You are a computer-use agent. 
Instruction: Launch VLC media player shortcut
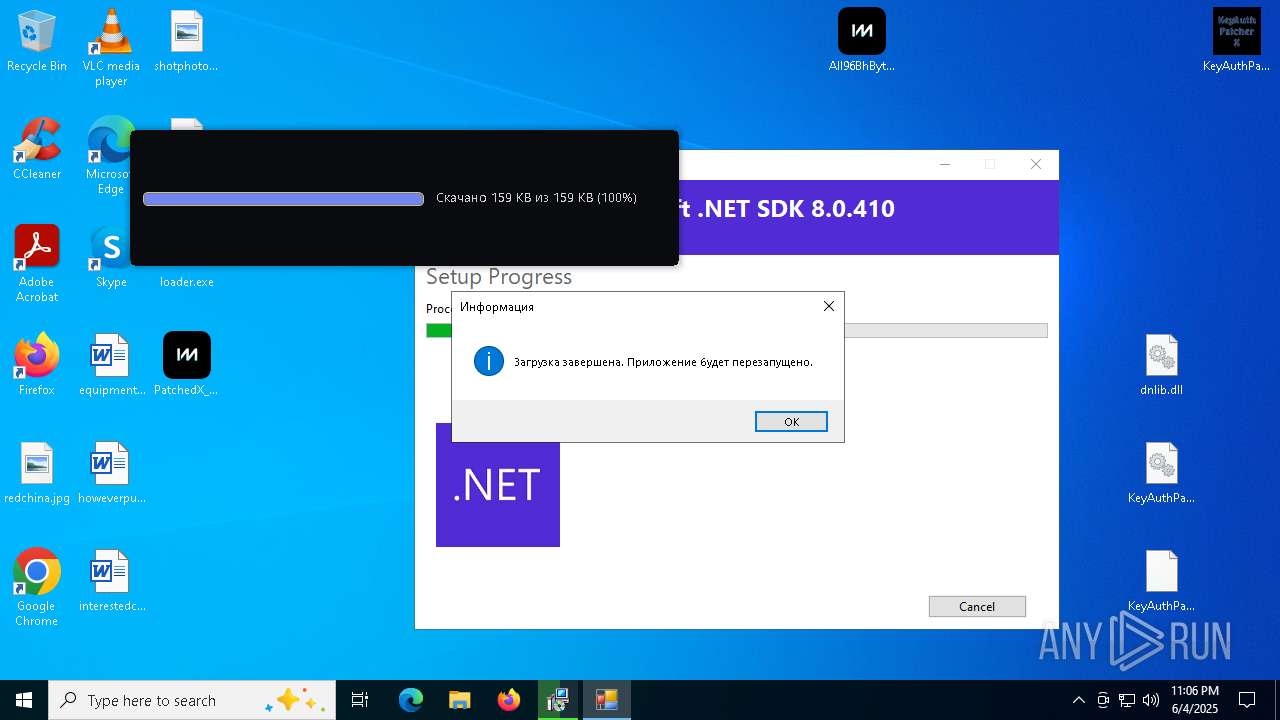click(x=111, y=48)
